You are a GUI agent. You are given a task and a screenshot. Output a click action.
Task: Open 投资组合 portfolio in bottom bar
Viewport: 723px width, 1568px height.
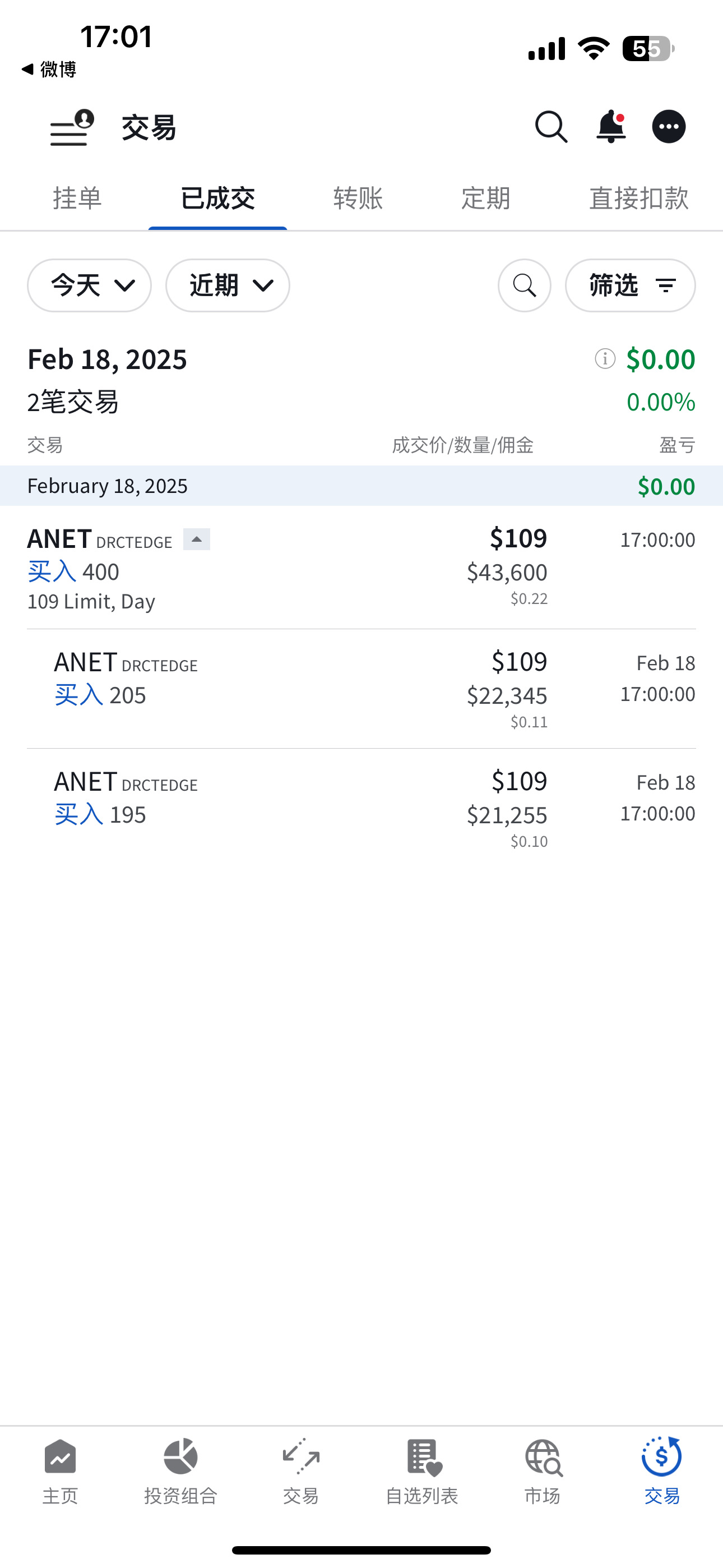coord(180,1471)
